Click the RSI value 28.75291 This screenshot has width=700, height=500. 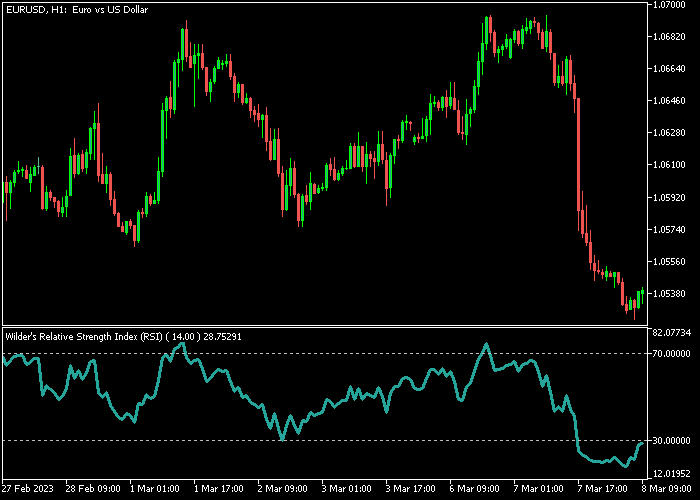(x=222, y=337)
